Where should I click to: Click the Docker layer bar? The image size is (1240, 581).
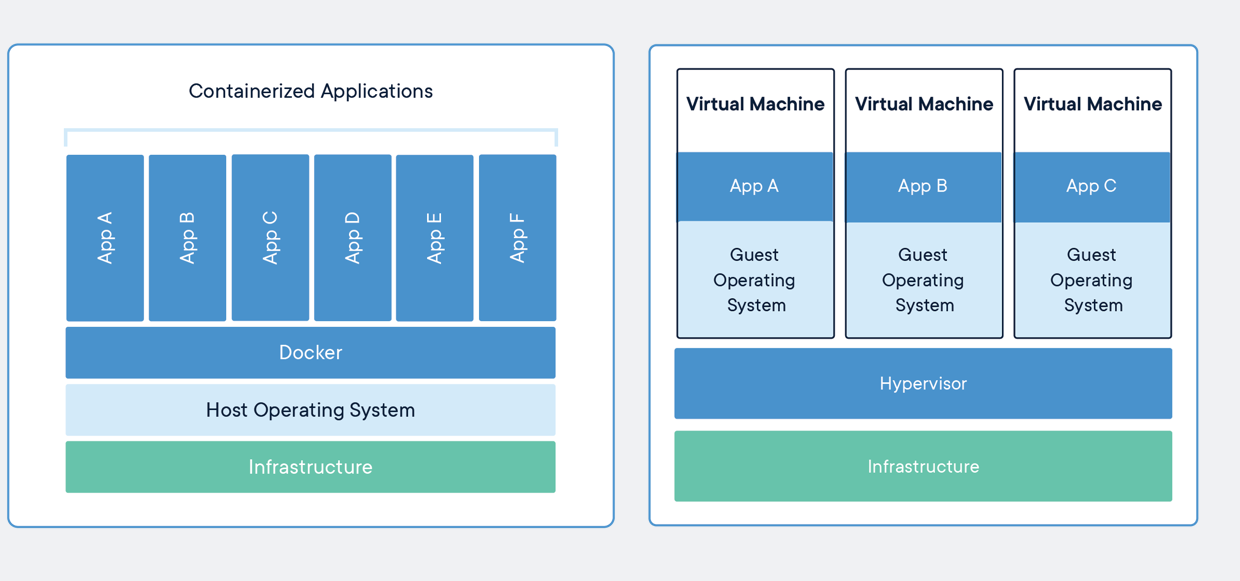[310, 353]
